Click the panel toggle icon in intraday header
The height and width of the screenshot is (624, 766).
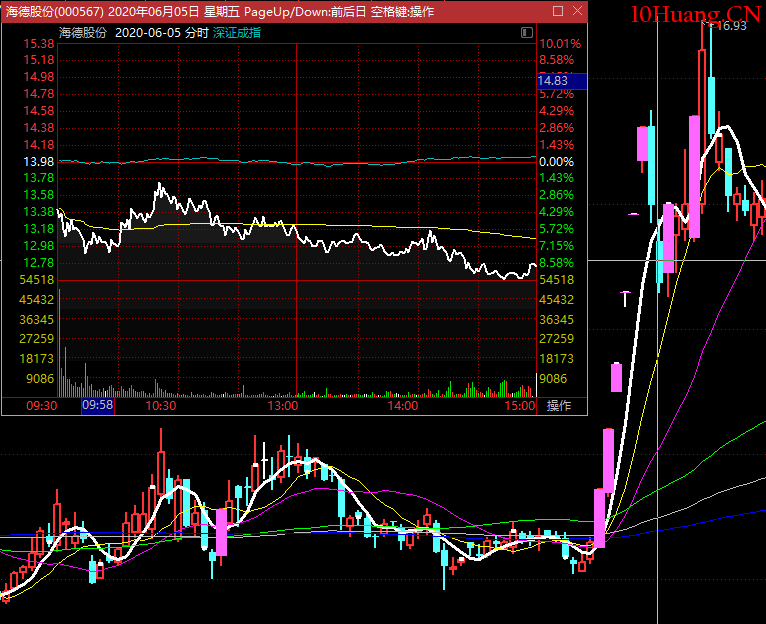click(526, 32)
